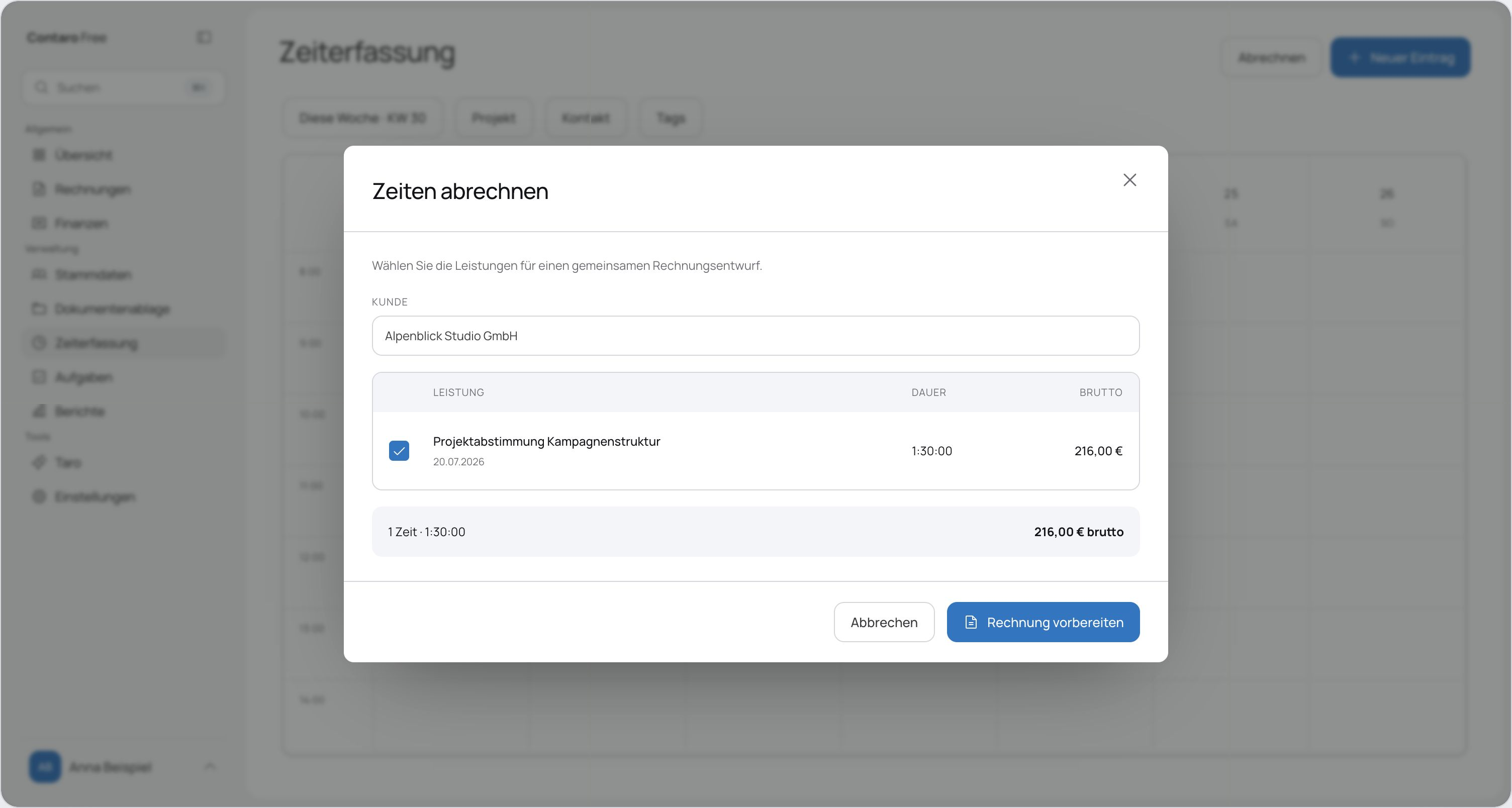
Task: Click the total 216,00 € brutto
Action: (x=1079, y=532)
